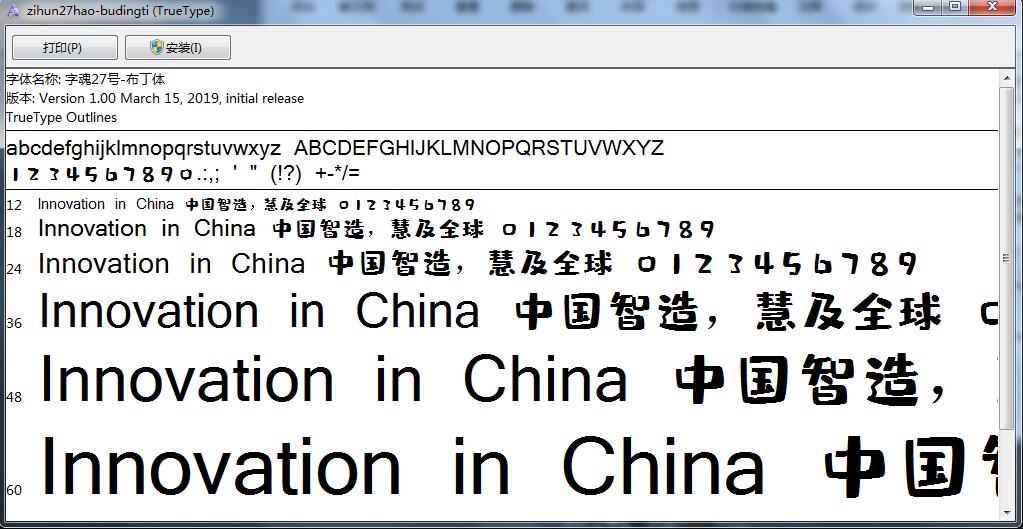Click the size 36 sample label
The width and height of the screenshot is (1023, 529).
(14, 324)
